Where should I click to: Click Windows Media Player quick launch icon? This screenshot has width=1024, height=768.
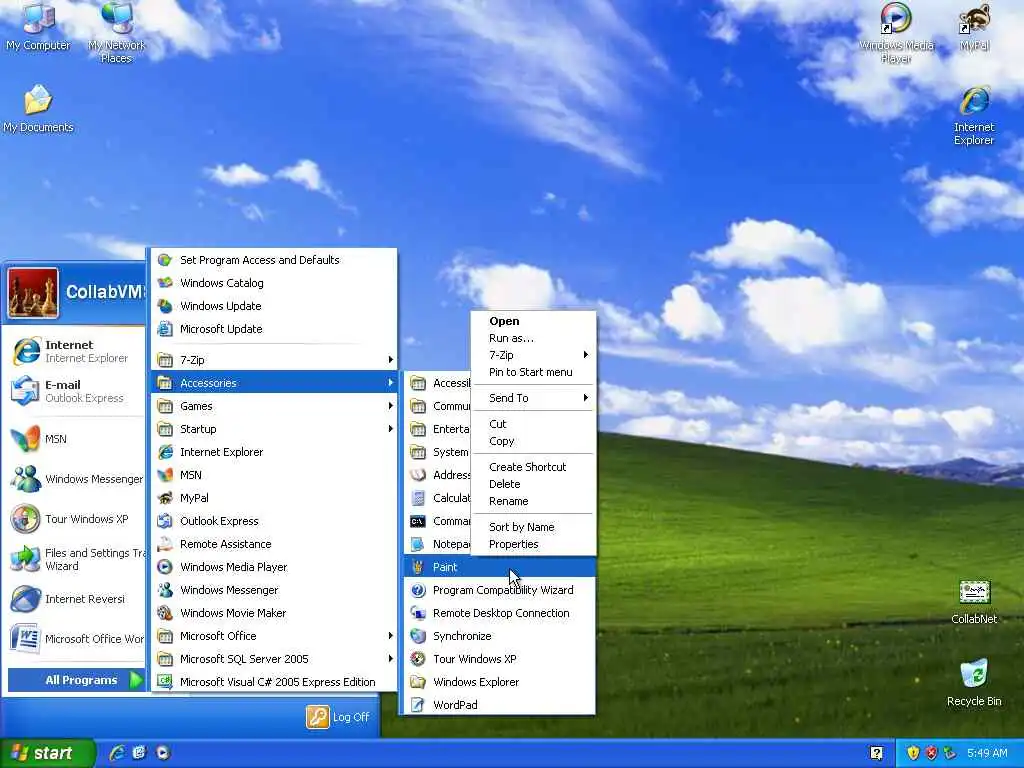pyautogui.click(x=163, y=753)
